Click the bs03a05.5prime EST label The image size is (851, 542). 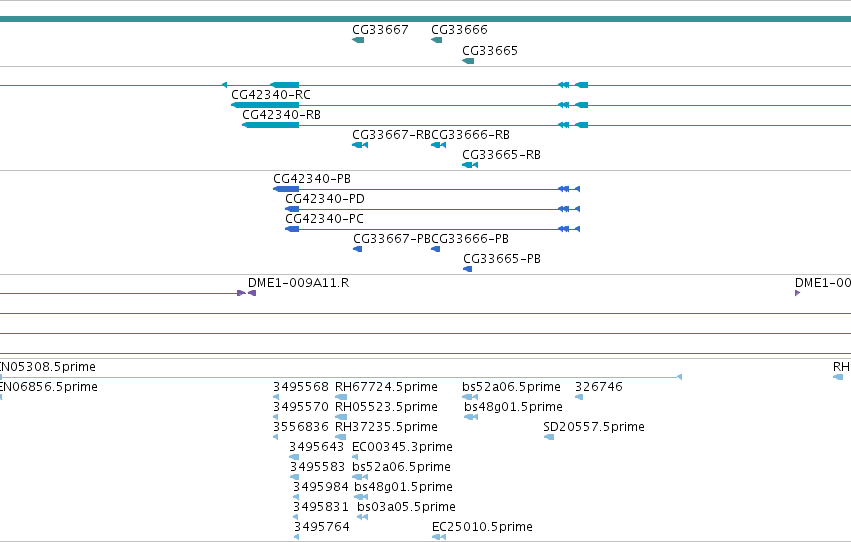click(x=407, y=507)
